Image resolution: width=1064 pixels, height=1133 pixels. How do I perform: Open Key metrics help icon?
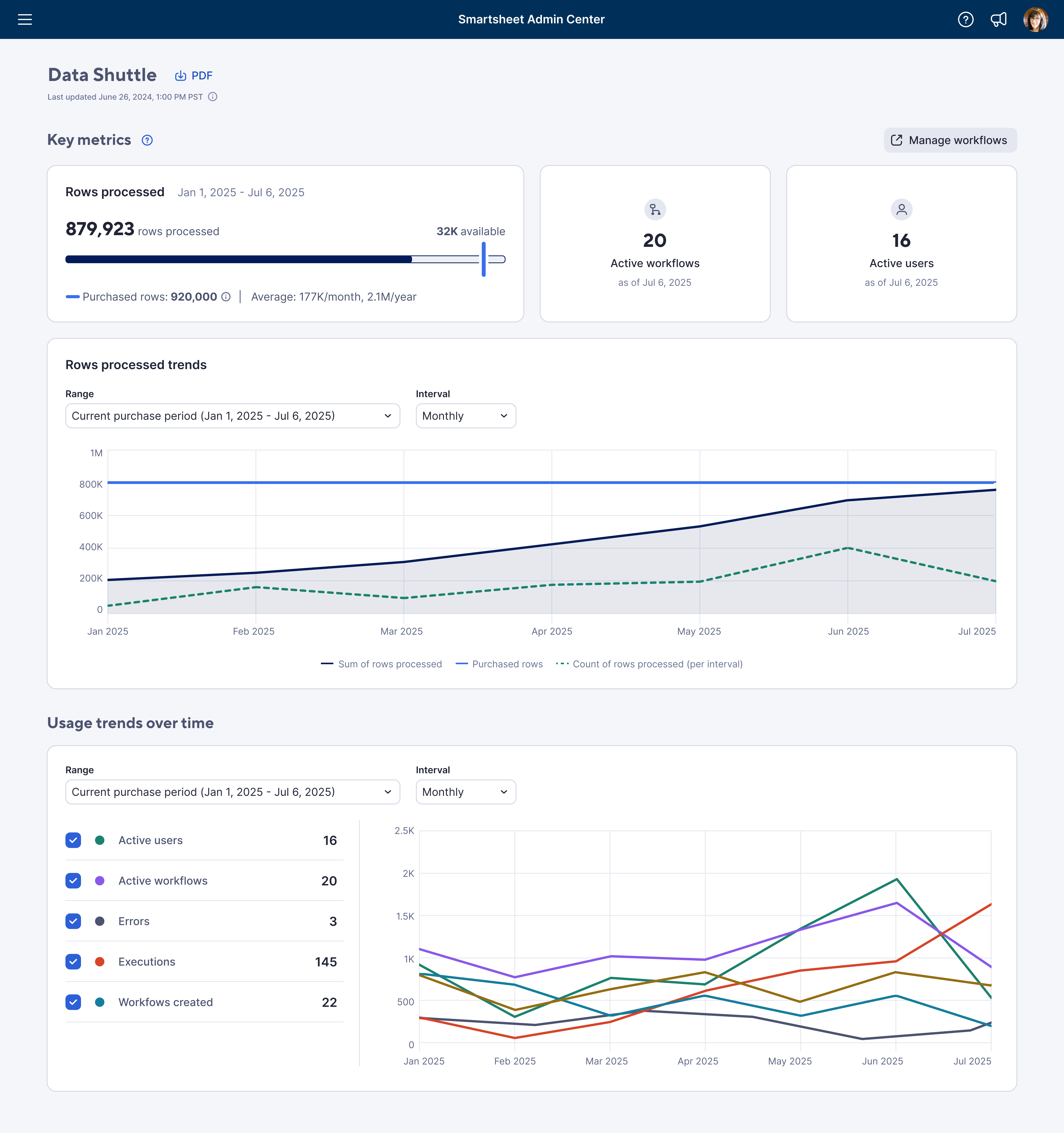click(x=147, y=140)
